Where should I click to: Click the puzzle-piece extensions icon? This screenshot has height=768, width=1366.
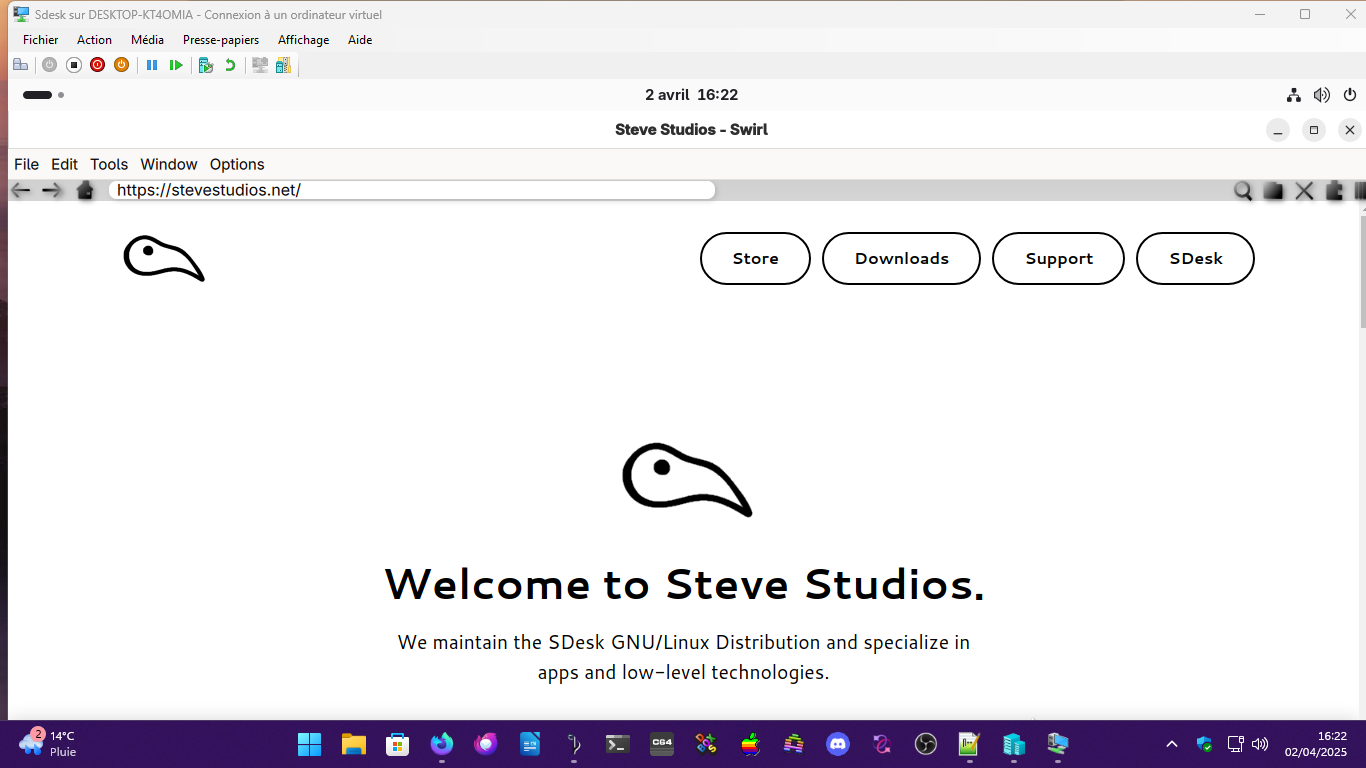(x=1334, y=191)
